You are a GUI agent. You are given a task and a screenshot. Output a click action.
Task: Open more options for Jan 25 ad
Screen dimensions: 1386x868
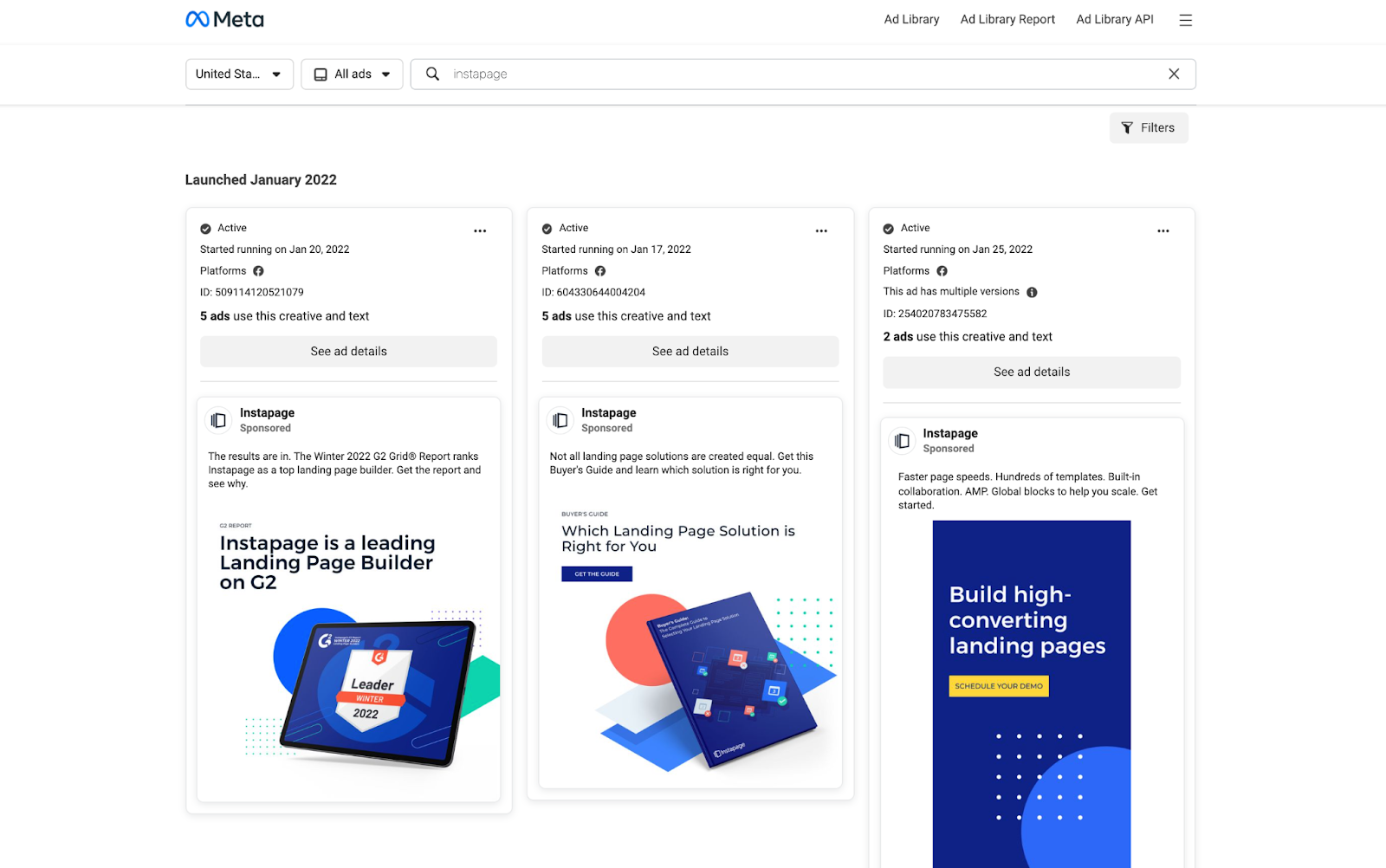click(1163, 230)
